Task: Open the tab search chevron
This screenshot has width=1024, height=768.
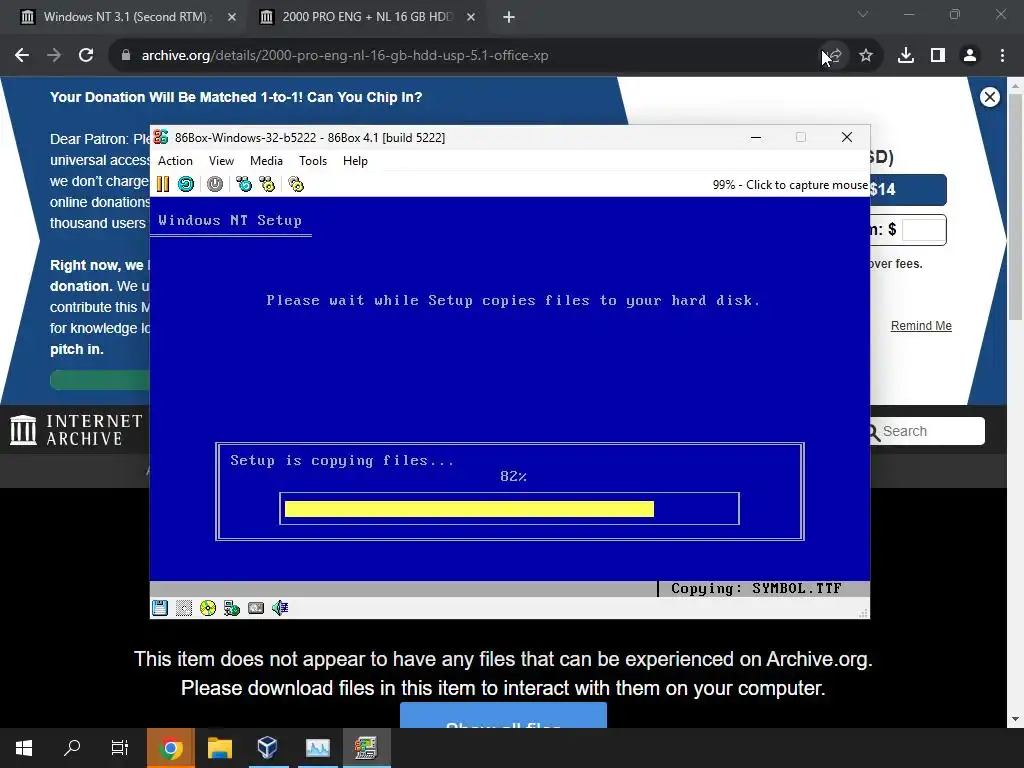Action: point(863,14)
